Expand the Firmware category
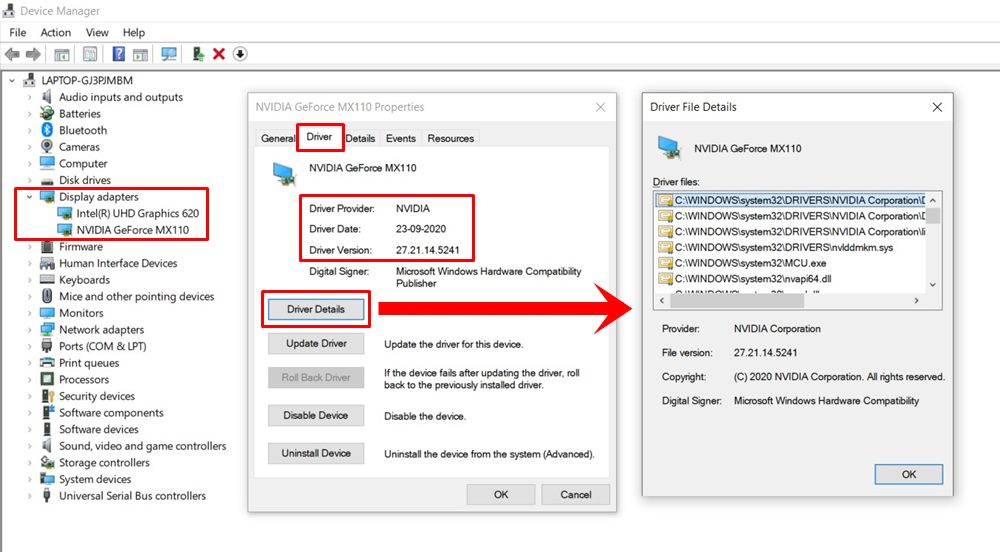The height and width of the screenshot is (552, 1000). 29,246
